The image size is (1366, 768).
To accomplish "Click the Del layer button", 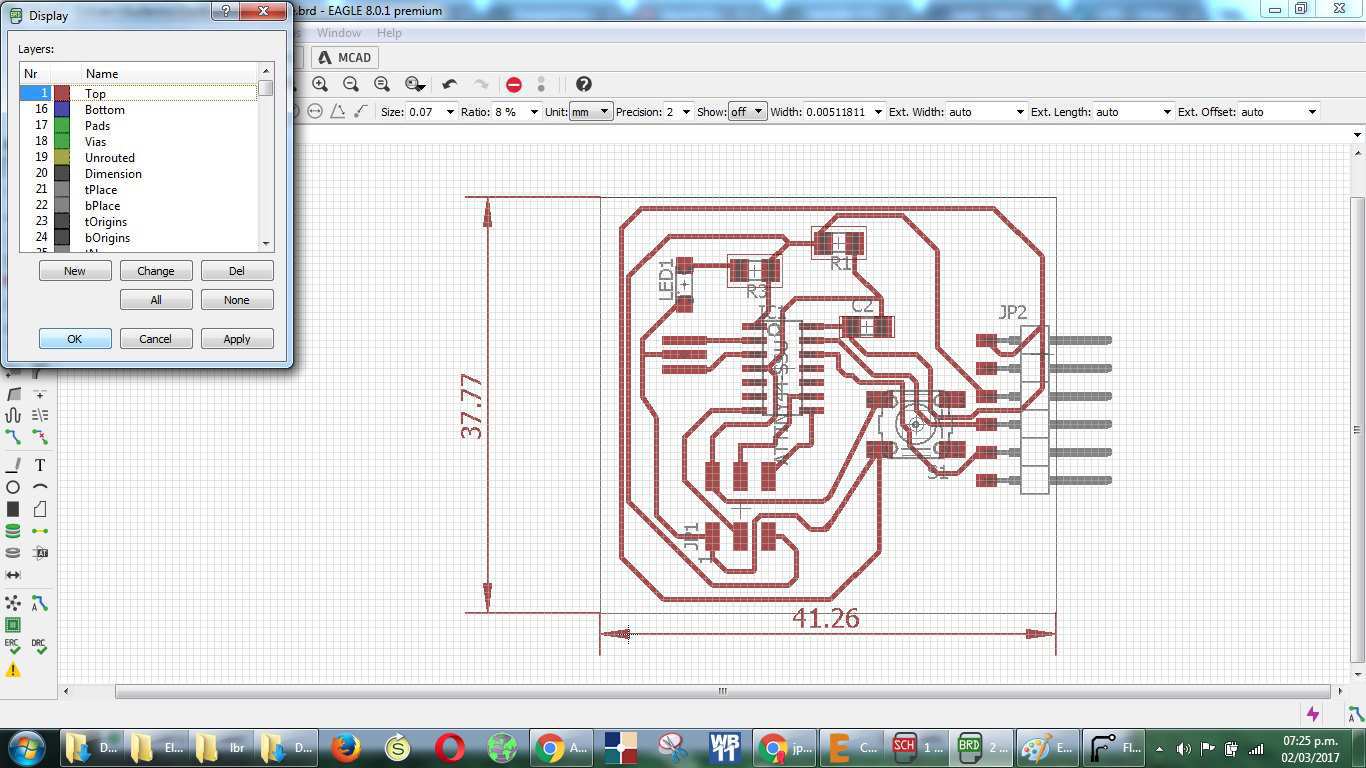I will [x=237, y=271].
